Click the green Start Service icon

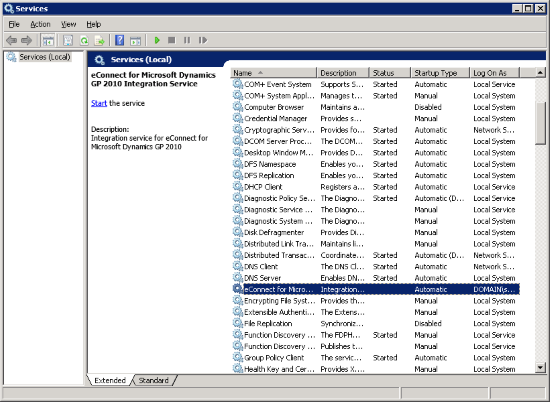click(157, 40)
